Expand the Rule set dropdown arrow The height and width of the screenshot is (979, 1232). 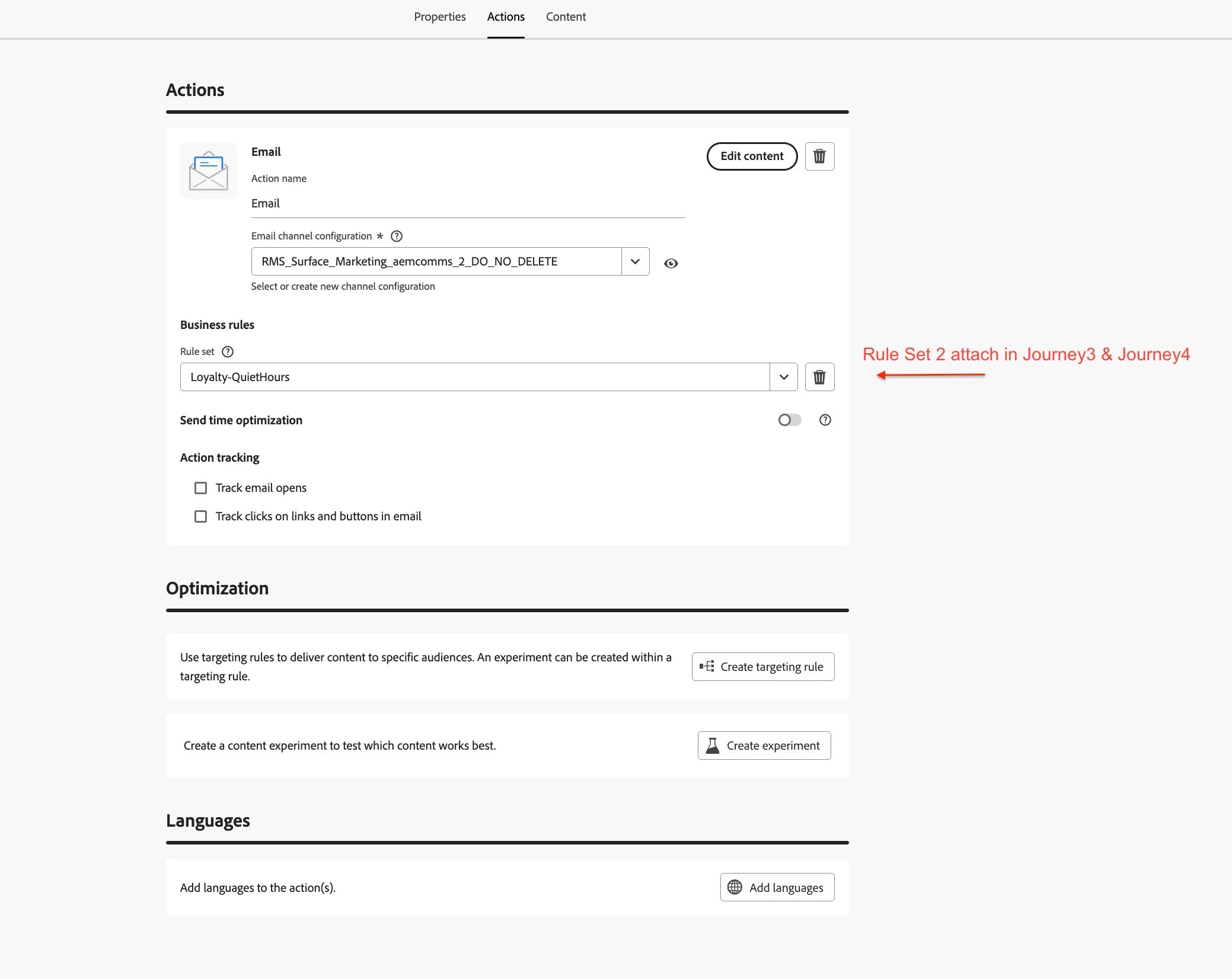point(783,377)
